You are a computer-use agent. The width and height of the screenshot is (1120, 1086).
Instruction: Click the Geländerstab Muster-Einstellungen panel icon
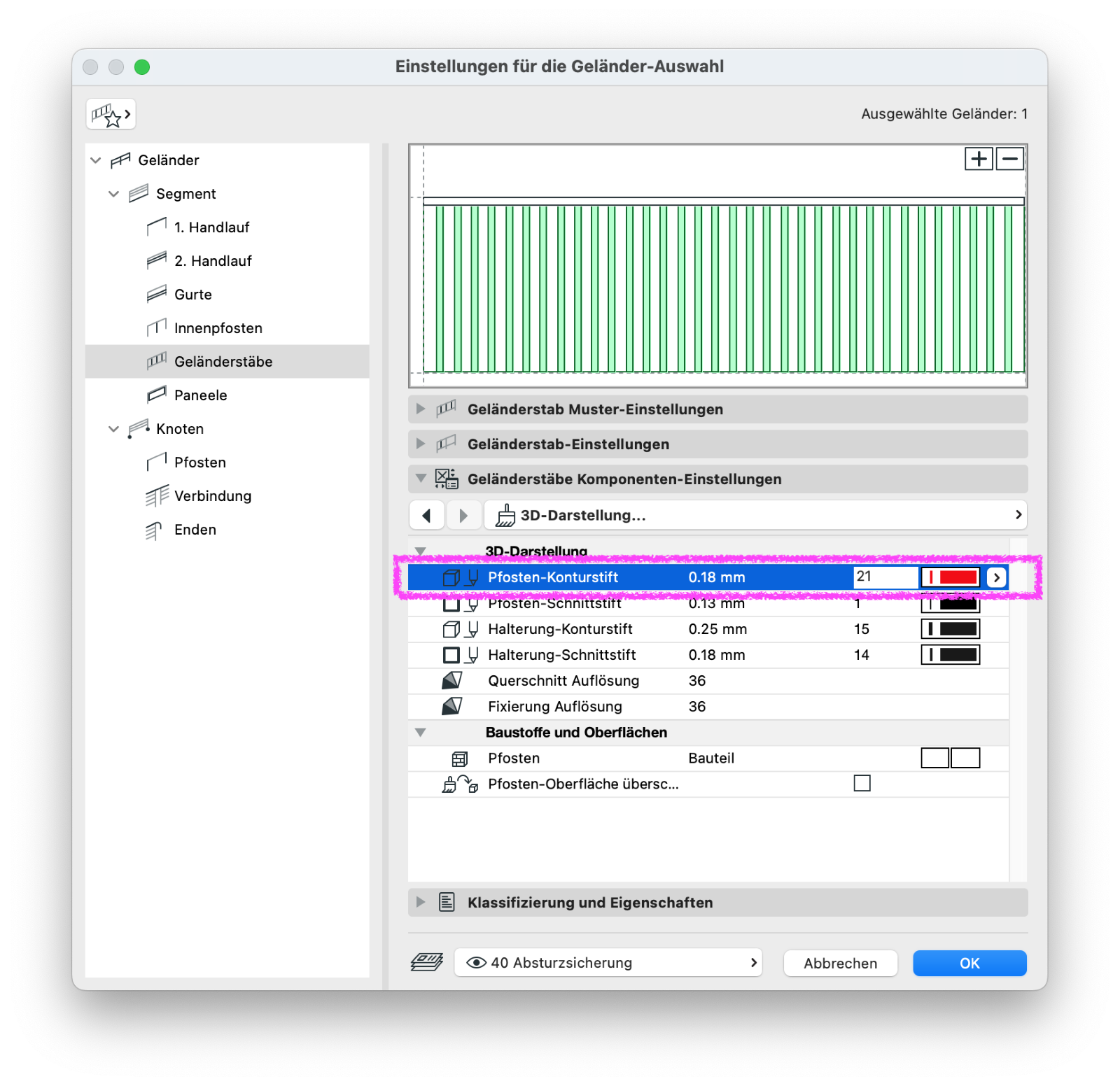pos(446,409)
